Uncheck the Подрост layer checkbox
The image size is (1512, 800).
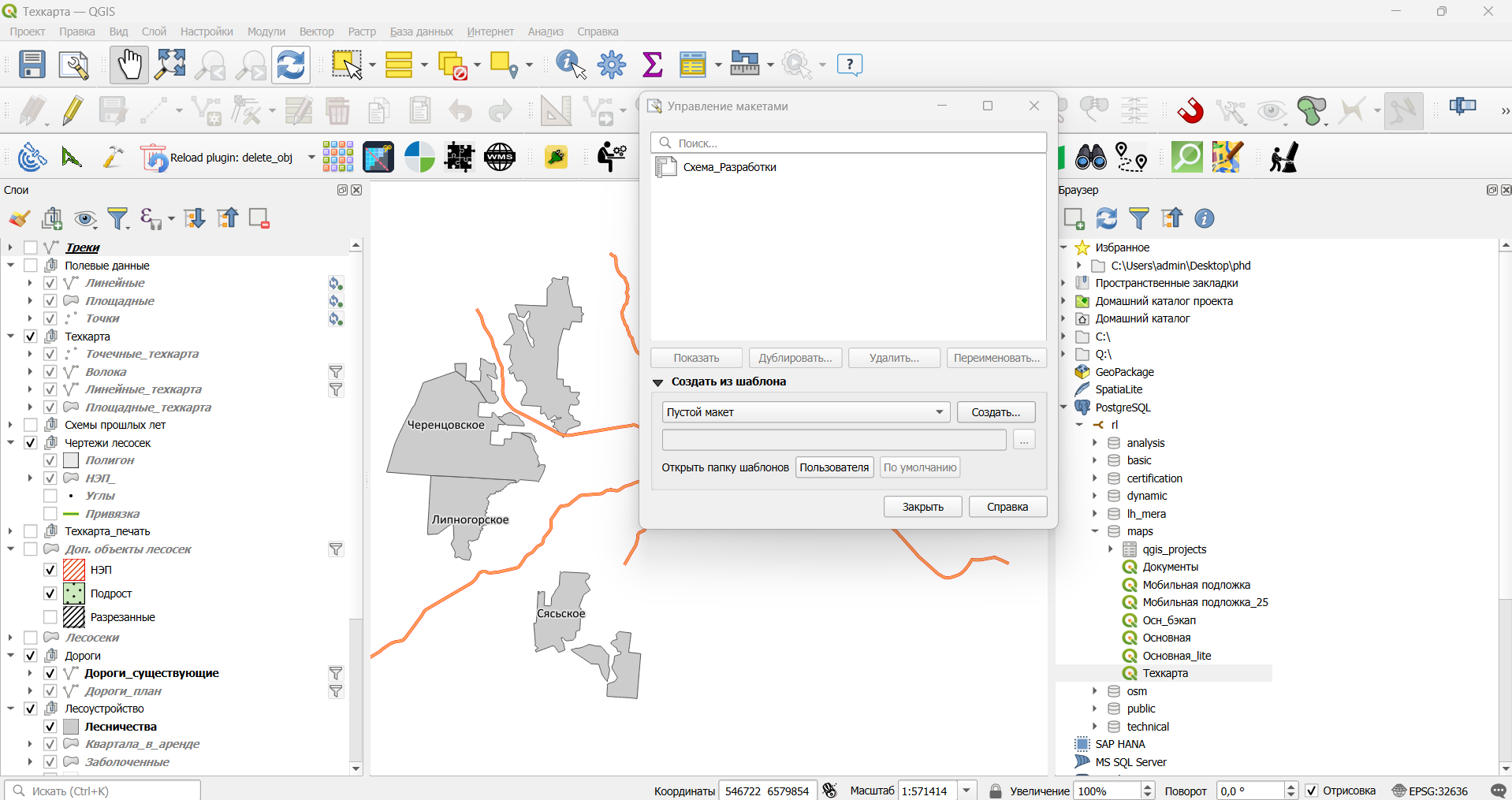50,593
